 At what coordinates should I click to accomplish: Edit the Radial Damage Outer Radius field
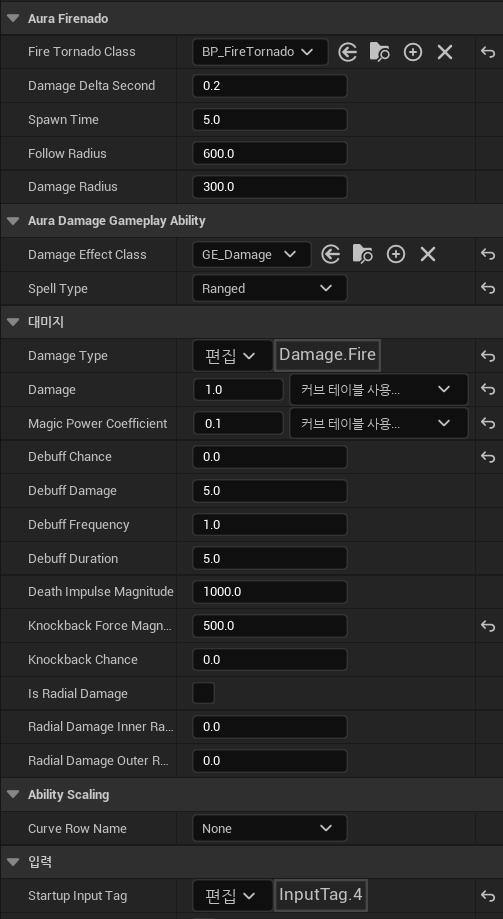point(270,761)
